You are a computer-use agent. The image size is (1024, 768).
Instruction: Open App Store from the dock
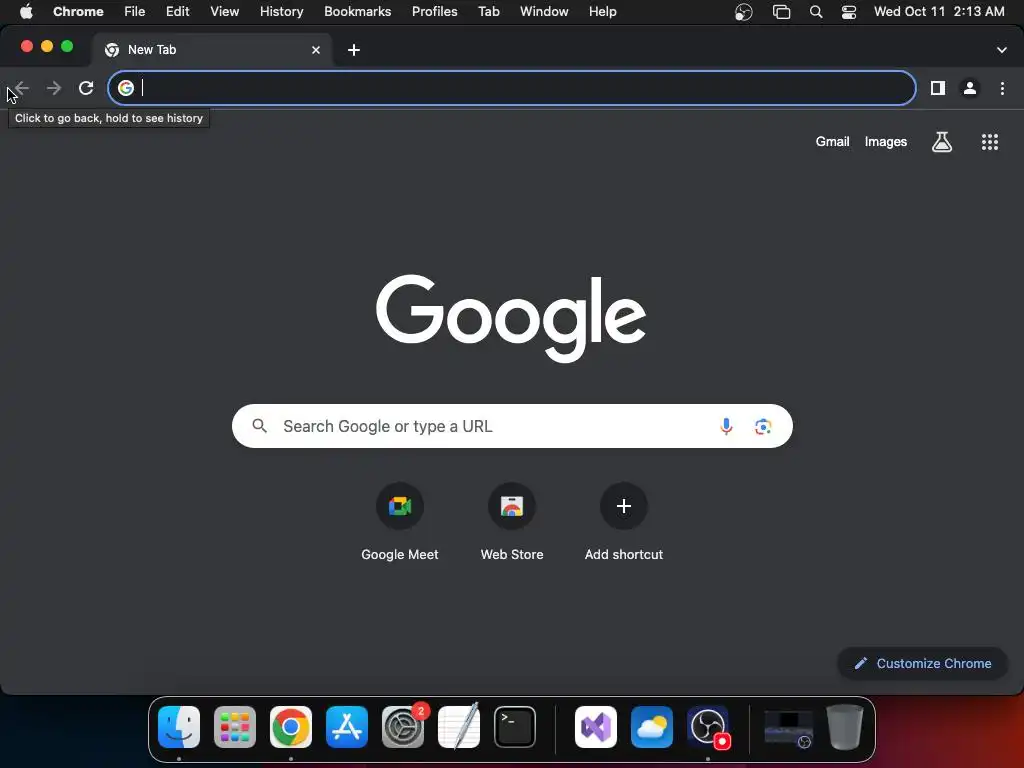click(347, 726)
